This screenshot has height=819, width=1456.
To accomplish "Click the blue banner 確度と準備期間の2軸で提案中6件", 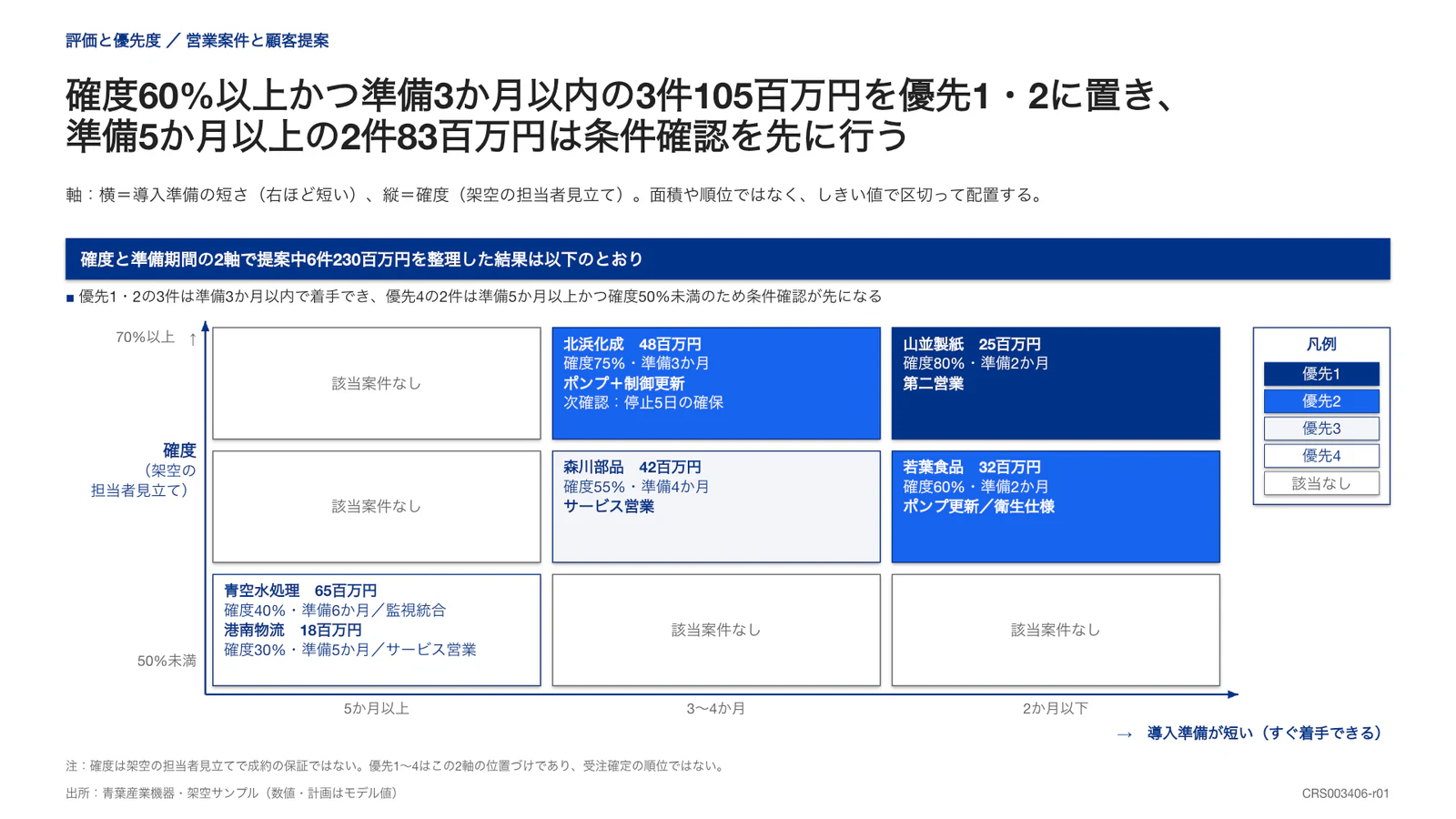I will 728,259.
